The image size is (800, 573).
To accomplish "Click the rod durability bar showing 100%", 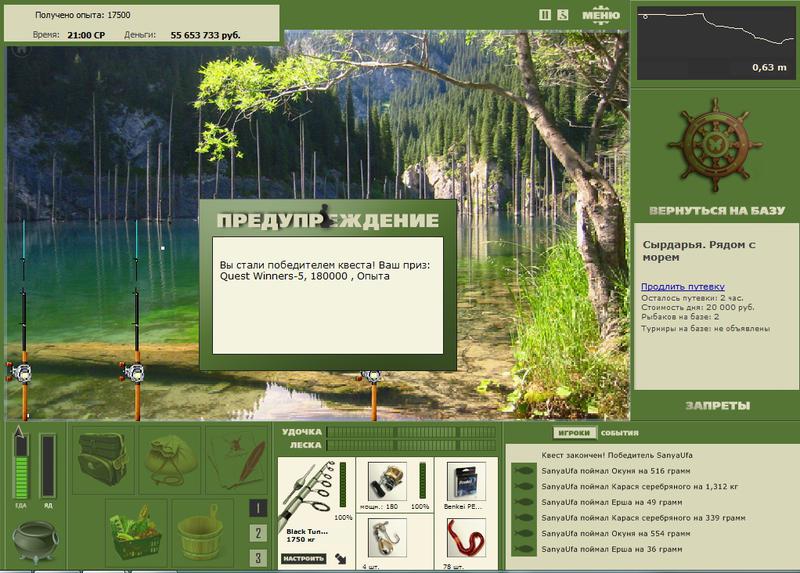I will (x=343, y=485).
